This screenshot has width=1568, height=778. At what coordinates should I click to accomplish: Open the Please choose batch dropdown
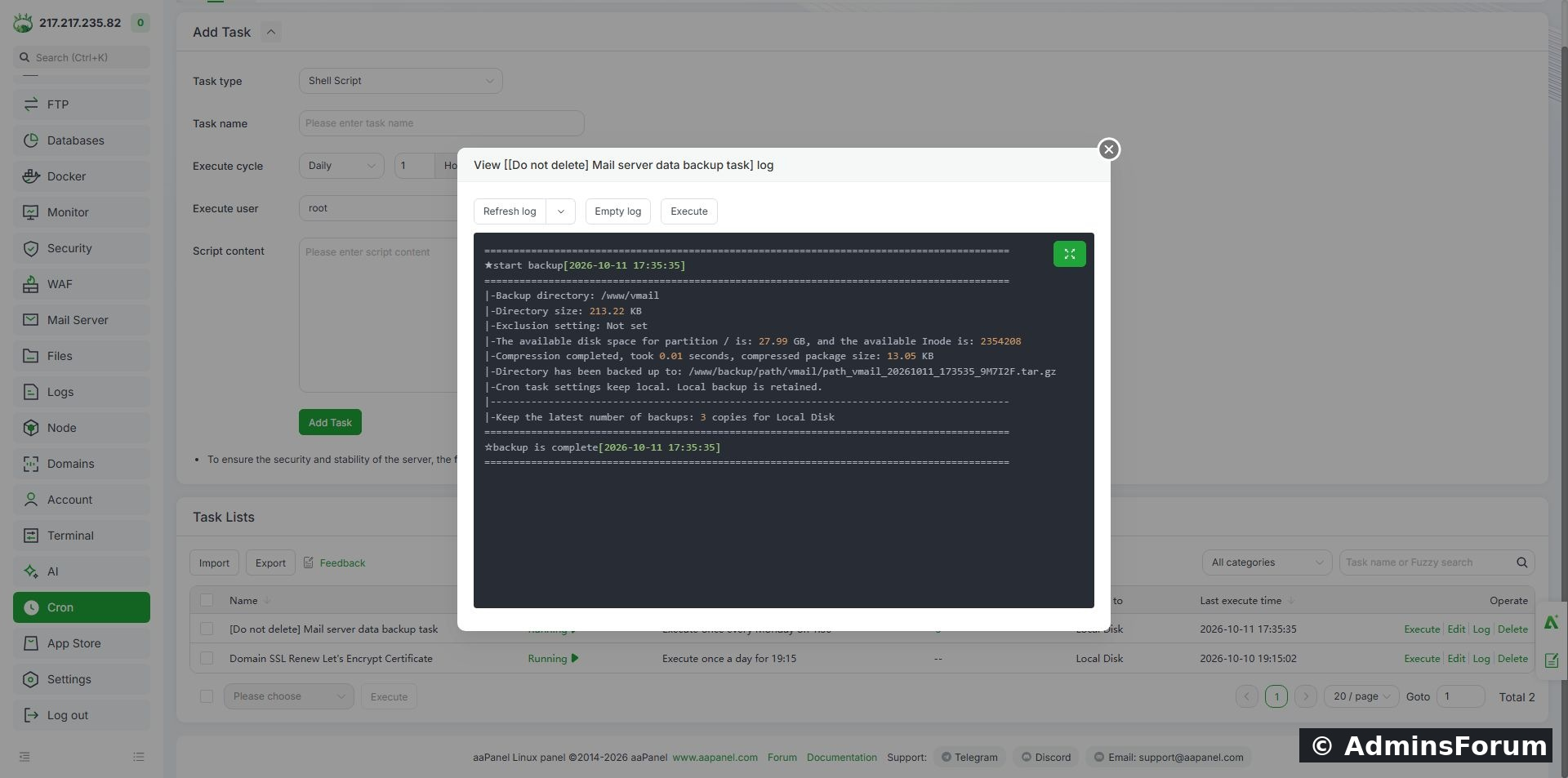[288, 696]
